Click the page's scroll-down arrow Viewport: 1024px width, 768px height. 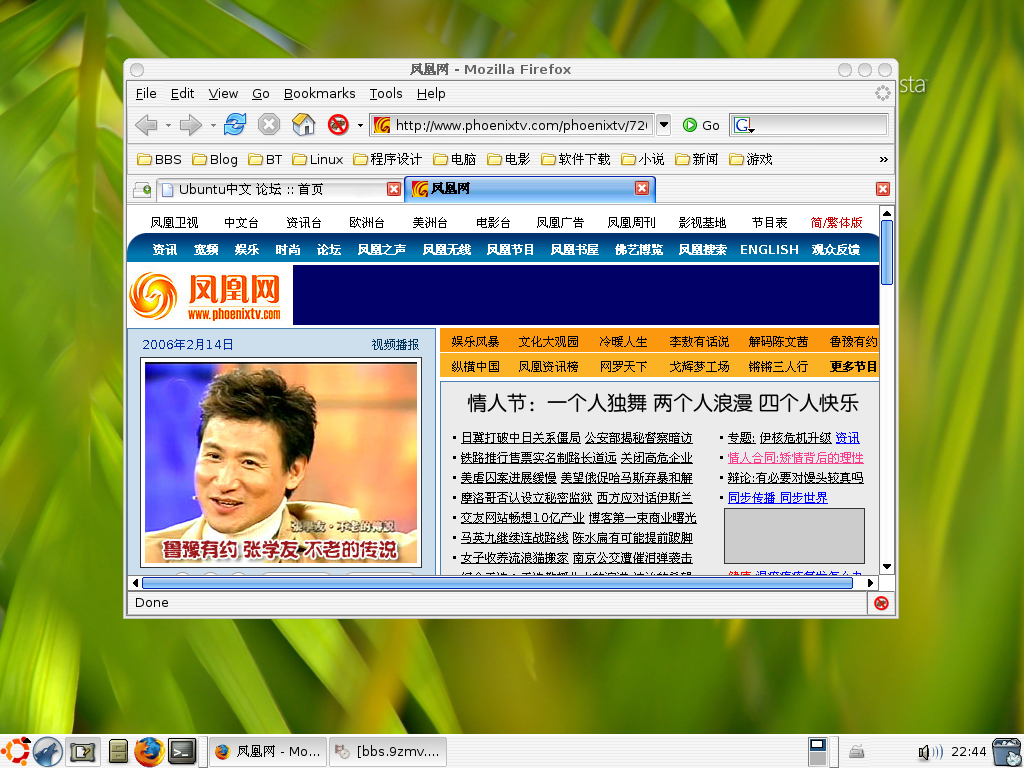886,566
